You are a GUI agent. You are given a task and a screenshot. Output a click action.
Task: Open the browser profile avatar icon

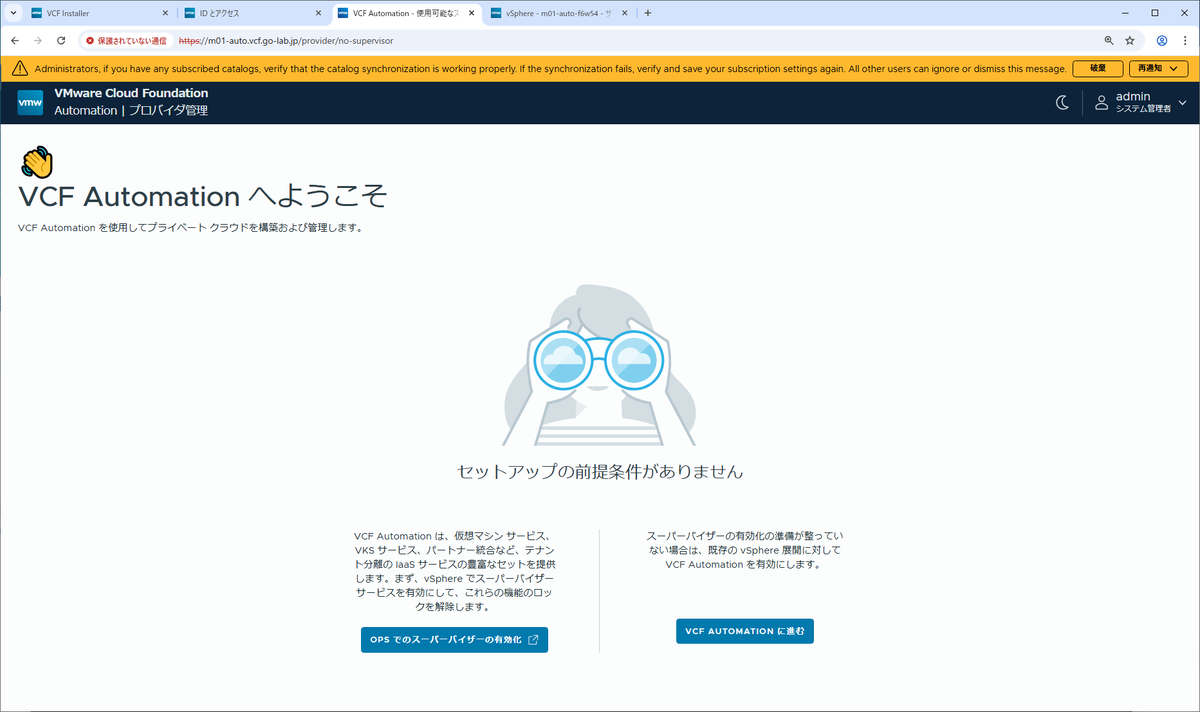pyautogui.click(x=1161, y=42)
